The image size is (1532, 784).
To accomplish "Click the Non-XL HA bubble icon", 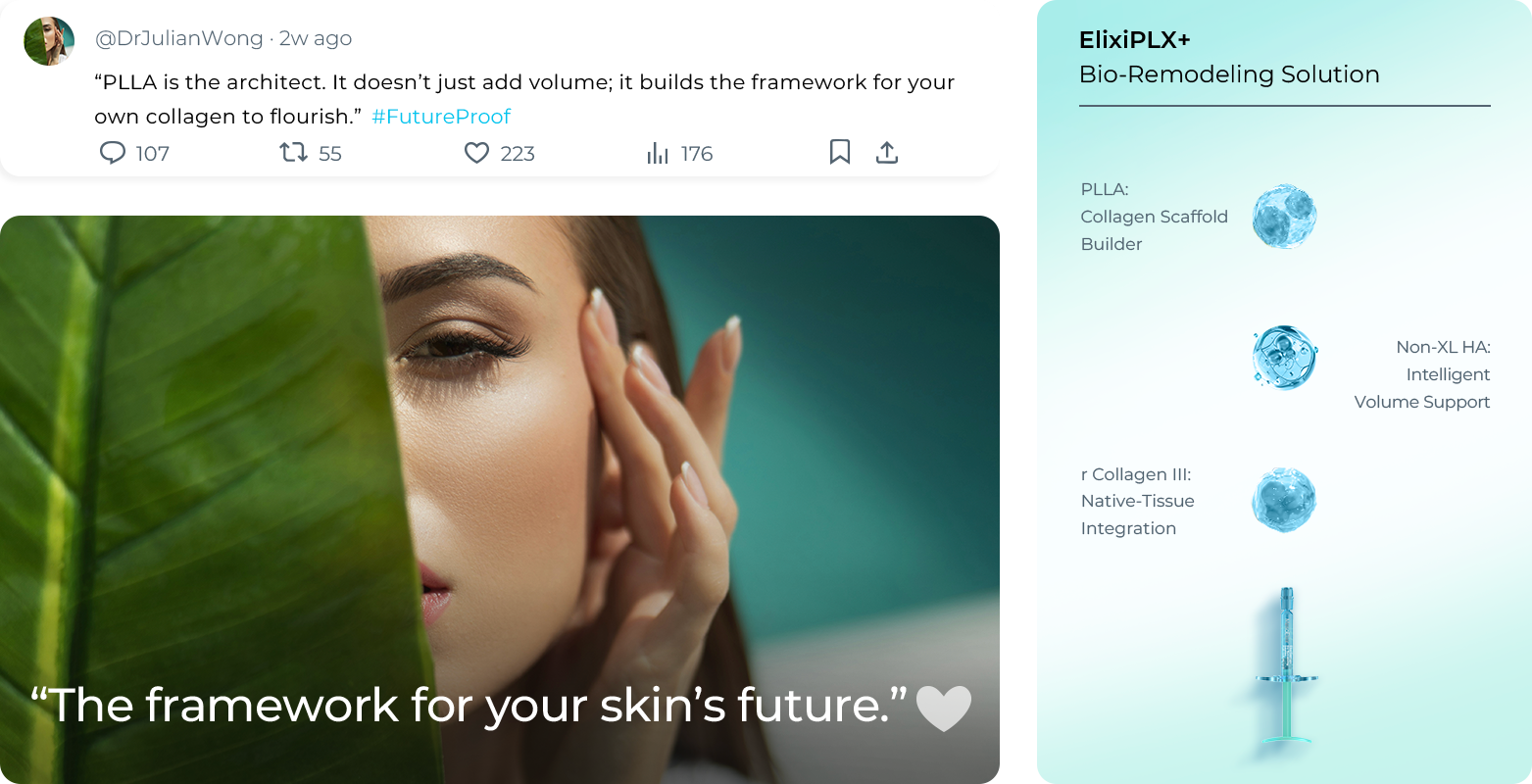I will click(x=1284, y=358).
